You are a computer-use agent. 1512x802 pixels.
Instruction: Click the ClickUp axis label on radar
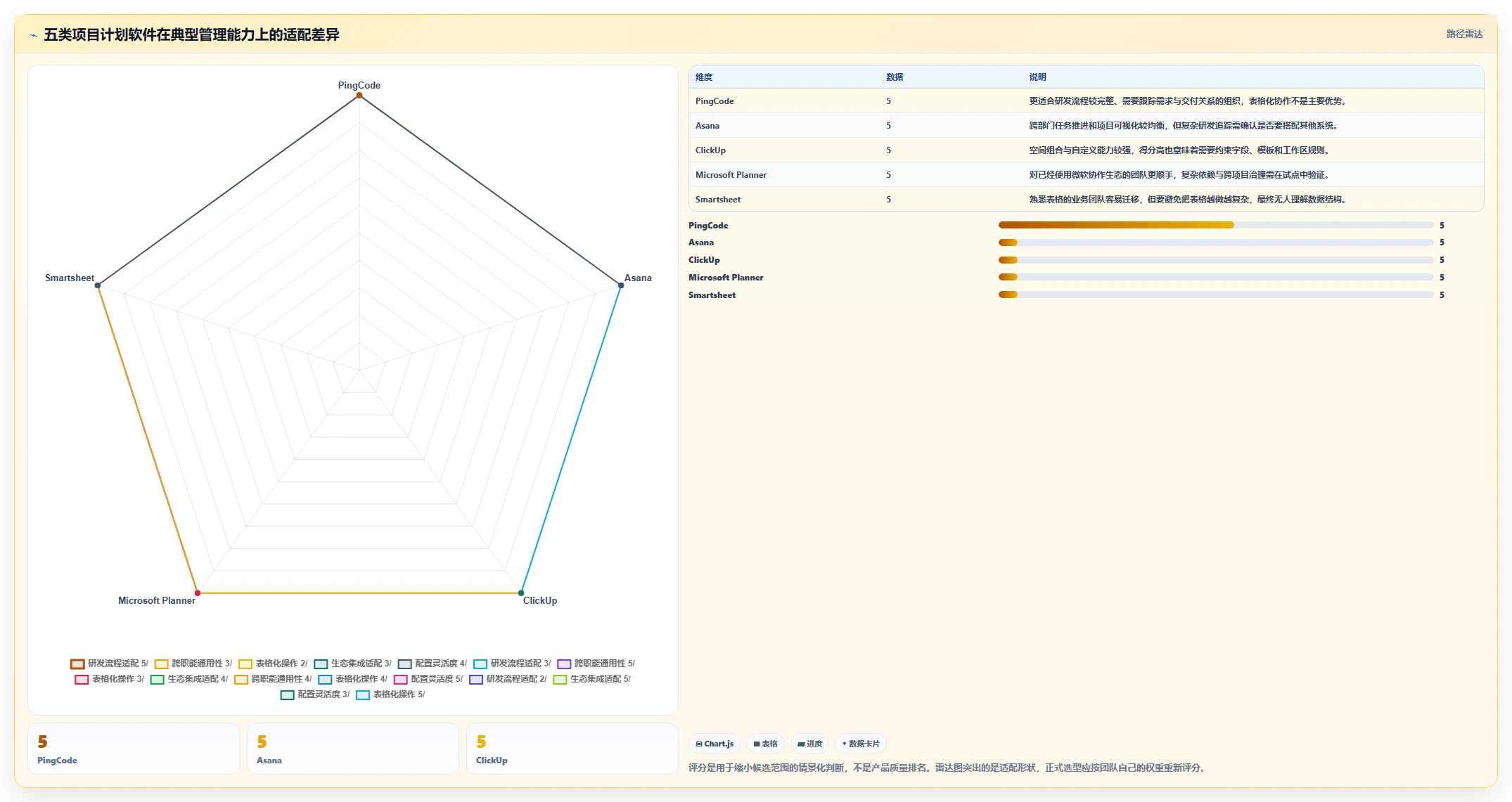point(540,600)
